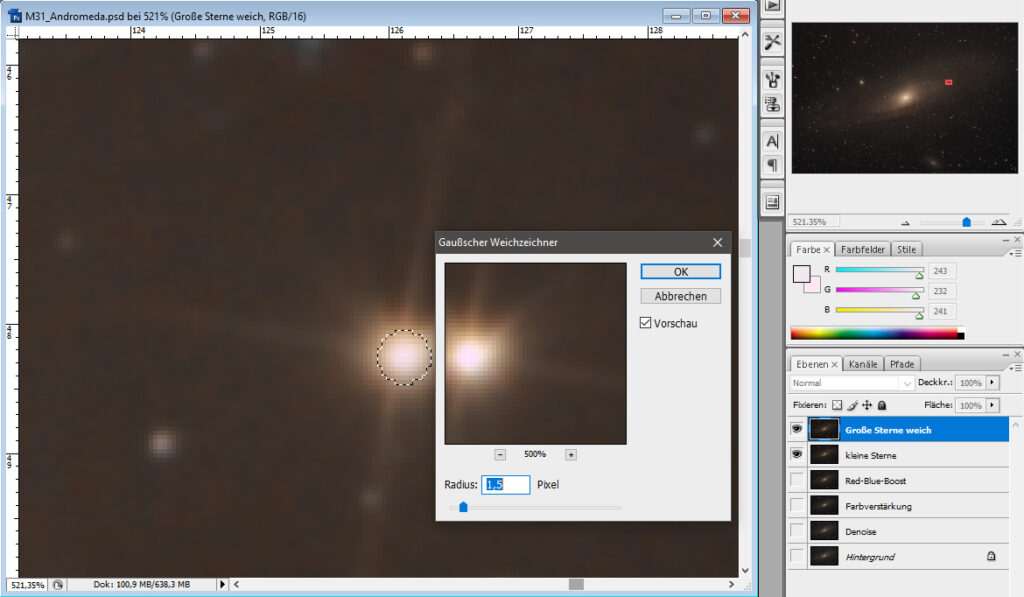Close the Ebenen tab with its X
This screenshot has width=1024, height=597.
[x=834, y=364]
